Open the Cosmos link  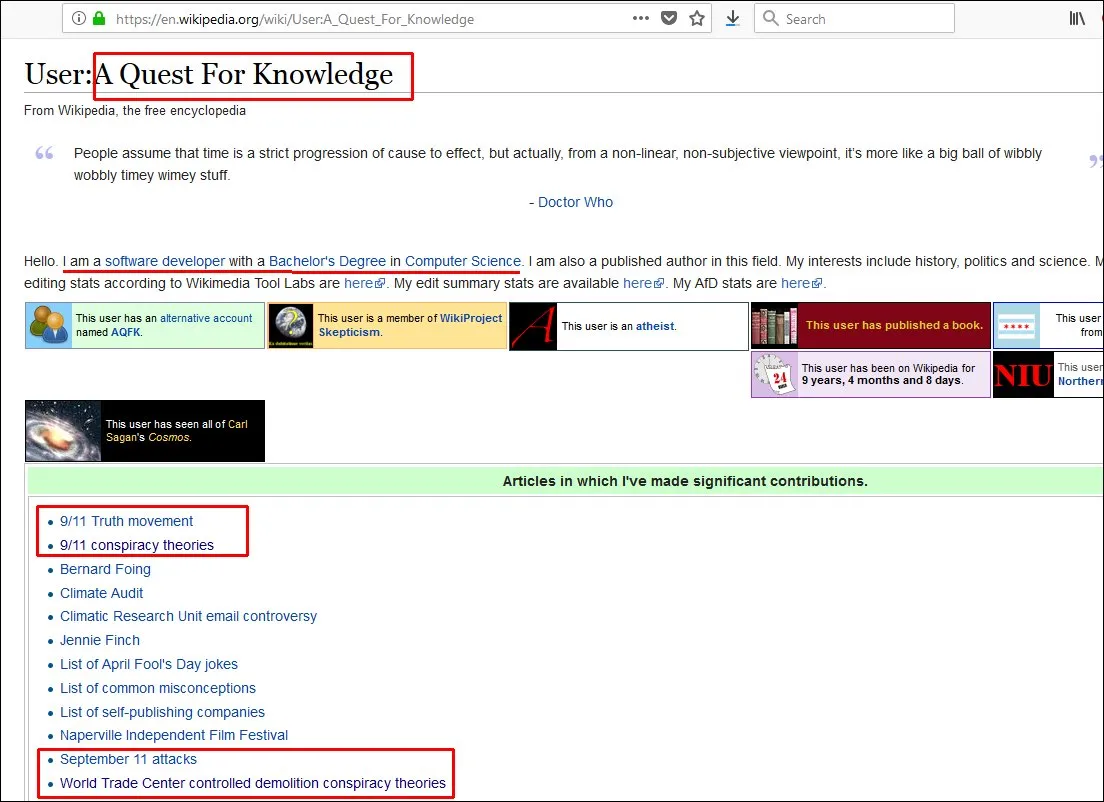[168, 437]
